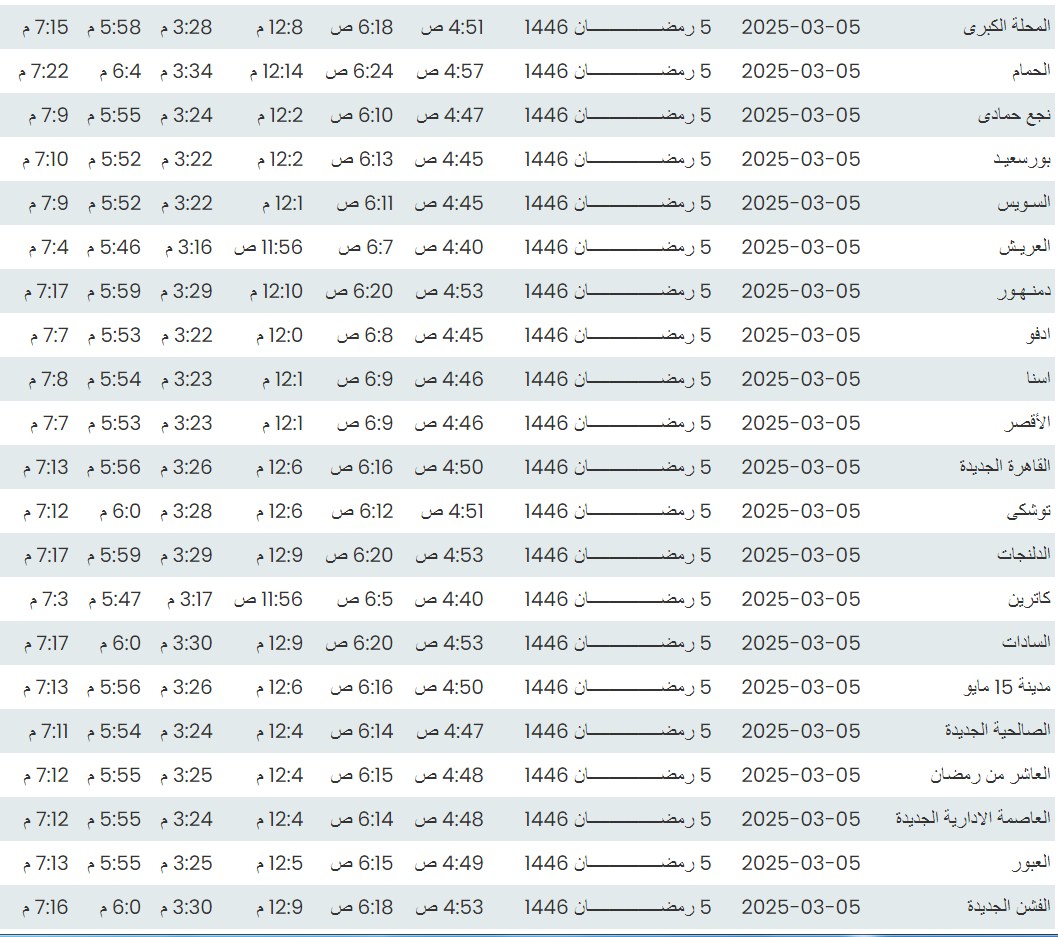
Task: Select العاصمة الادارية الجديدة city name
Action: (972, 820)
